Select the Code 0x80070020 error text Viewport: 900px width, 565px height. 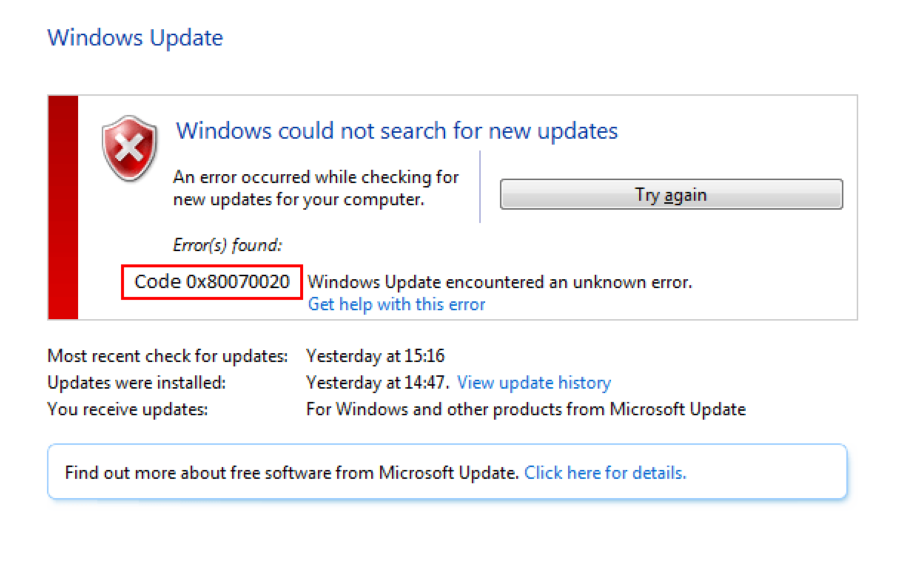(212, 282)
